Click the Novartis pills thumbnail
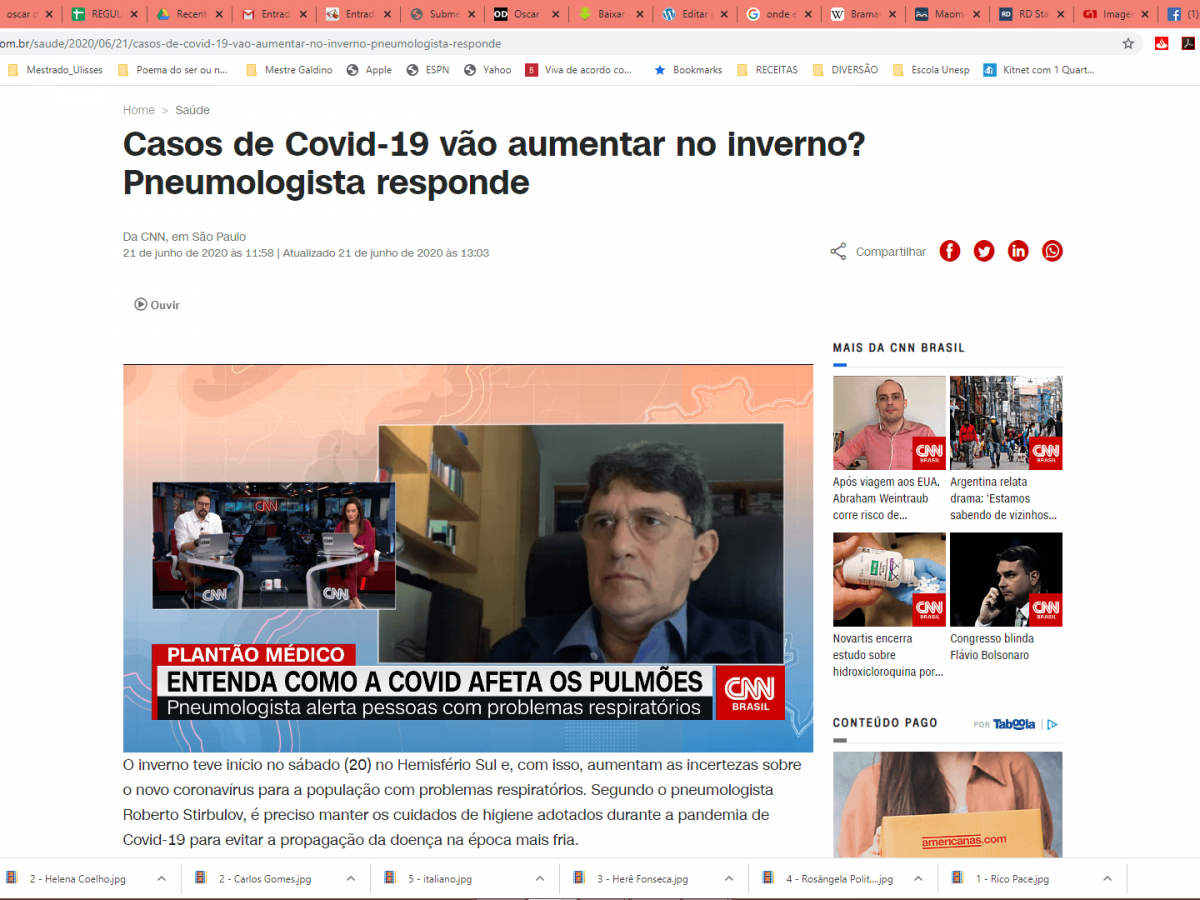This screenshot has height=900, width=1200. click(889, 580)
